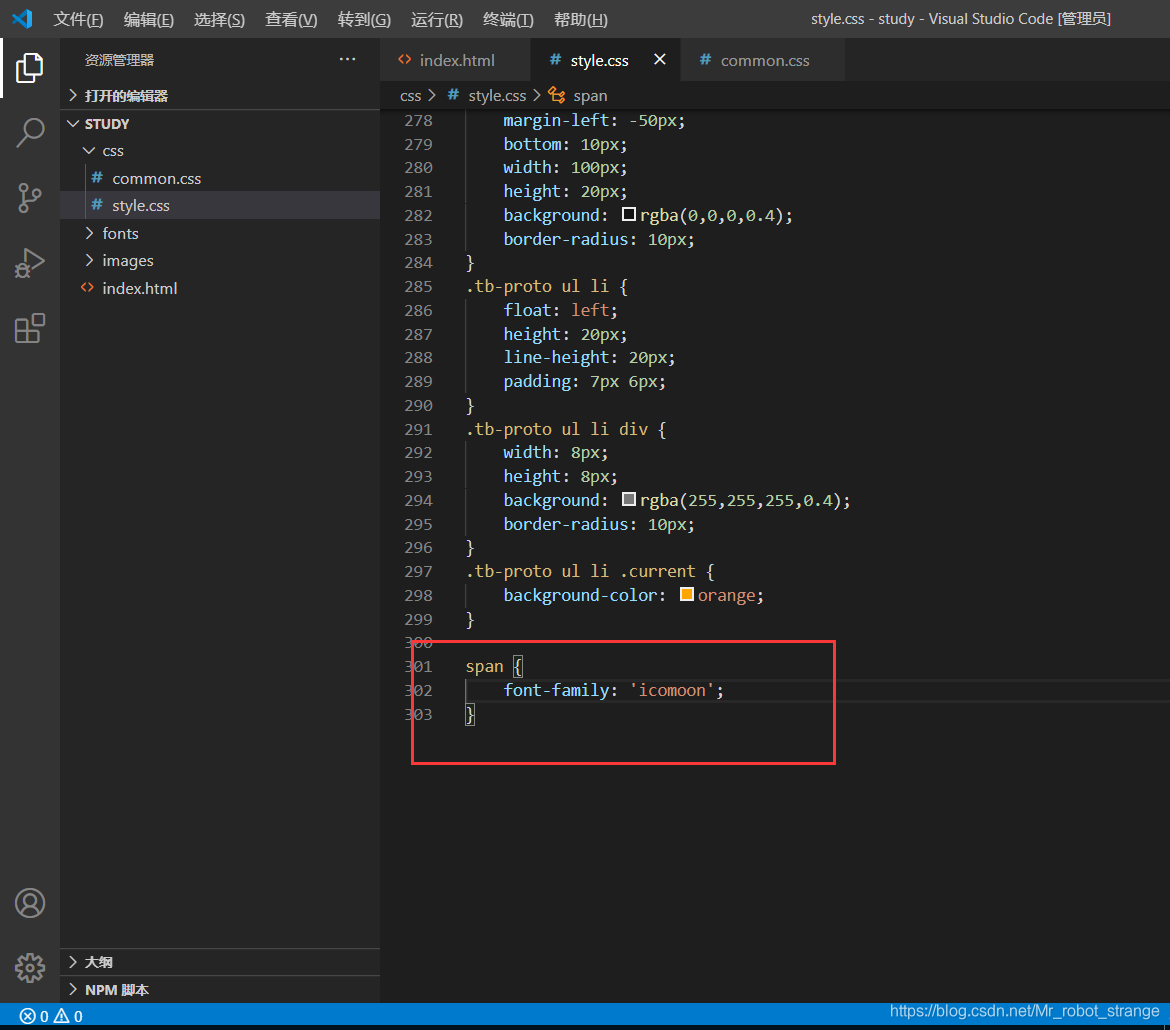Open Run and Debug view icon
Screen dimensions: 1170x1030
[30, 263]
